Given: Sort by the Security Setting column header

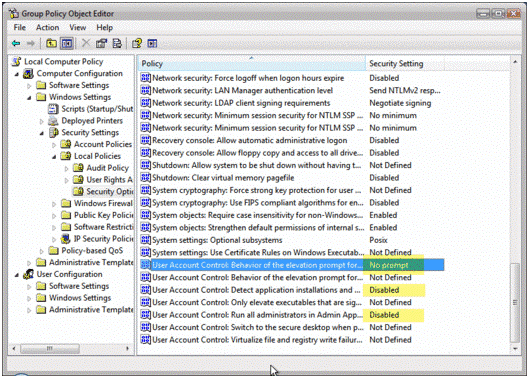Looking at the screenshot, I should coord(405,63).
